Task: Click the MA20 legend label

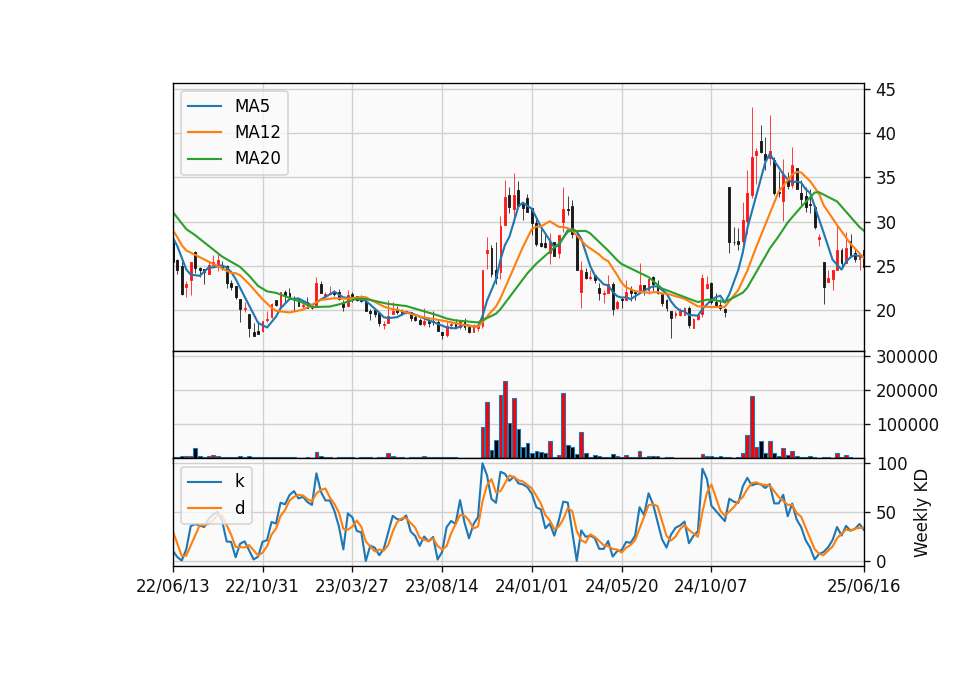Action: click(257, 159)
